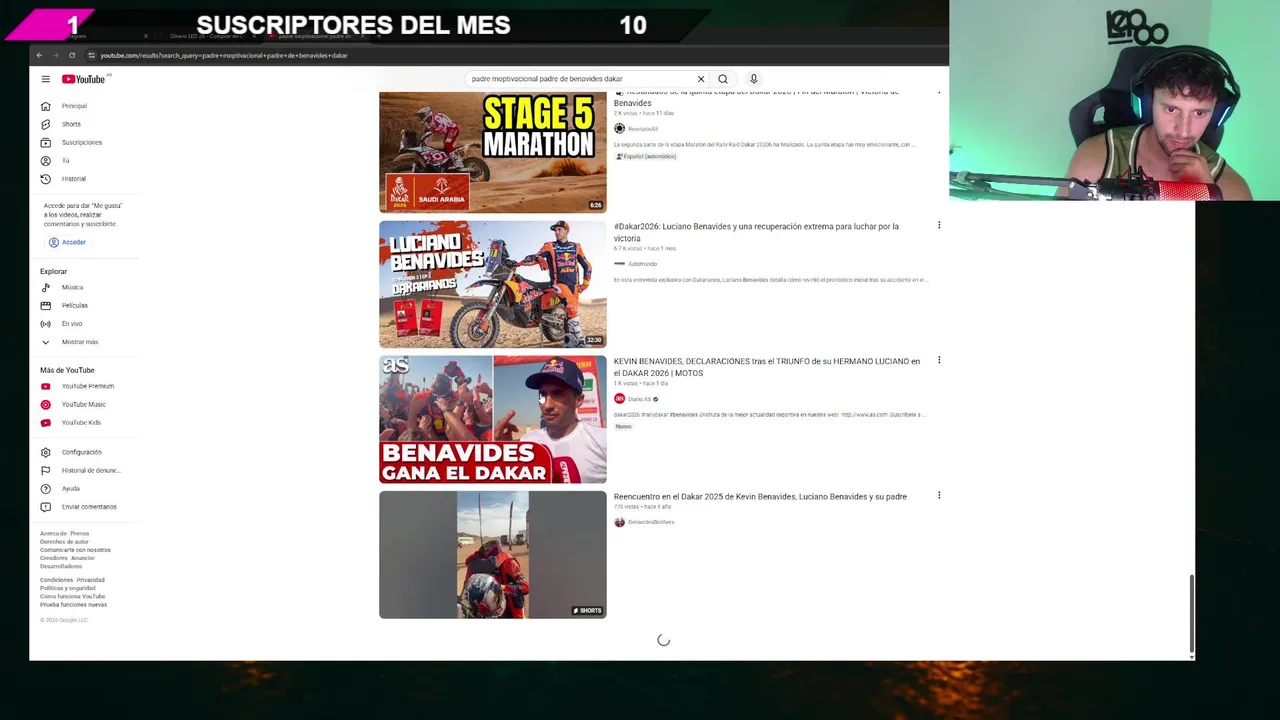Open Configuración via gear icon
This screenshot has width=1280, height=720.
pos(45,452)
